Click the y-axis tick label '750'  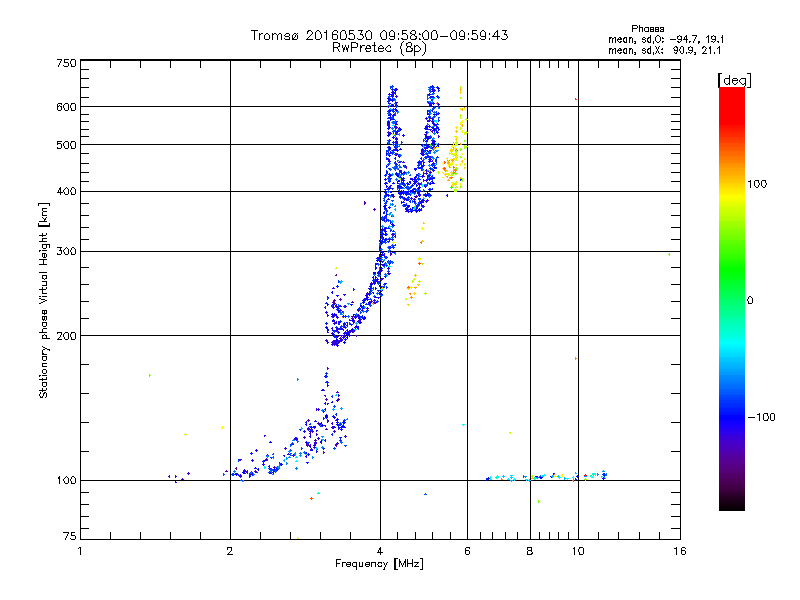[66, 63]
